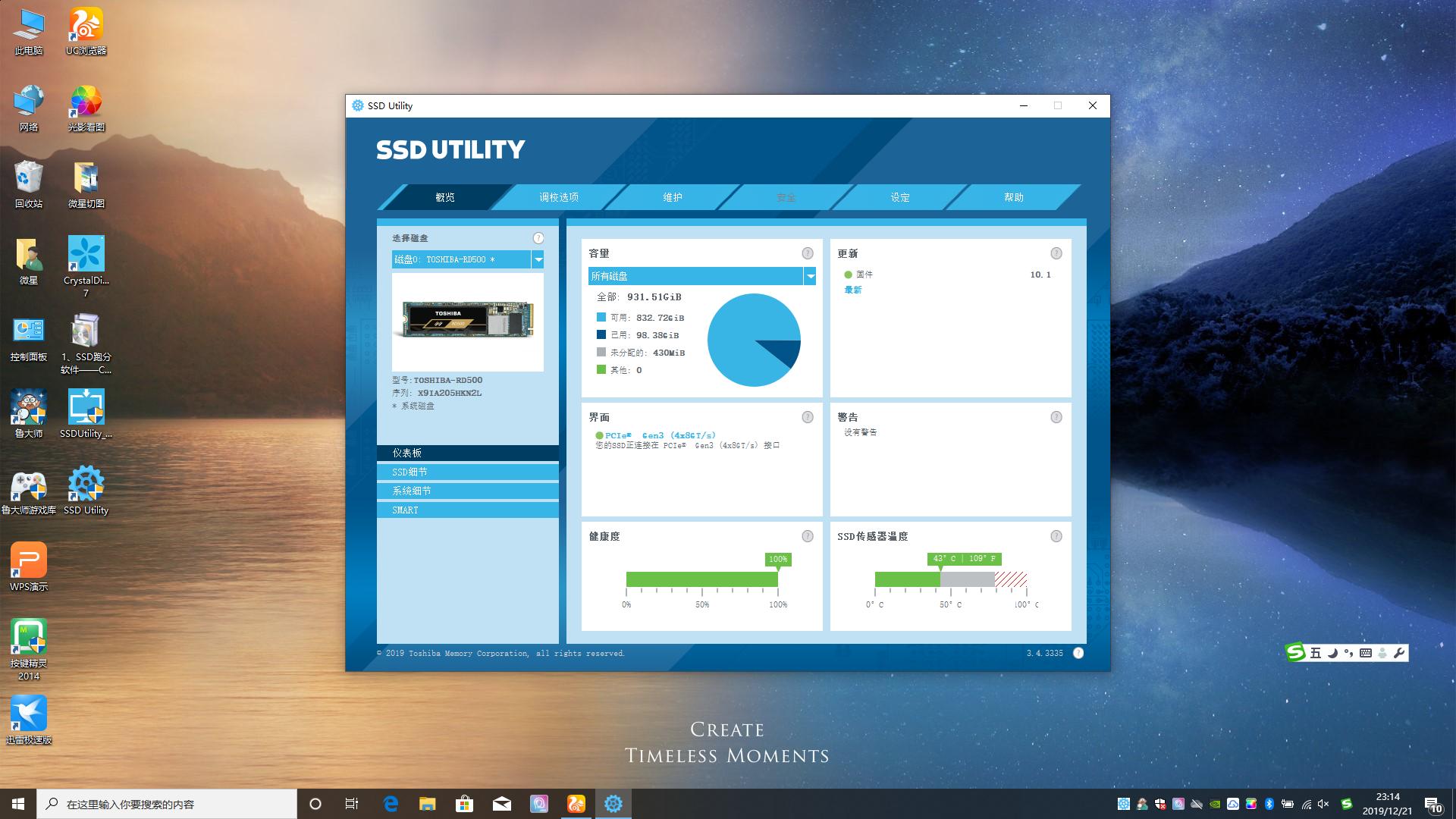Expand the 所有磁盘 capacity dropdown
Viewport: 1456px width, 819px height.
click(810, 276)
